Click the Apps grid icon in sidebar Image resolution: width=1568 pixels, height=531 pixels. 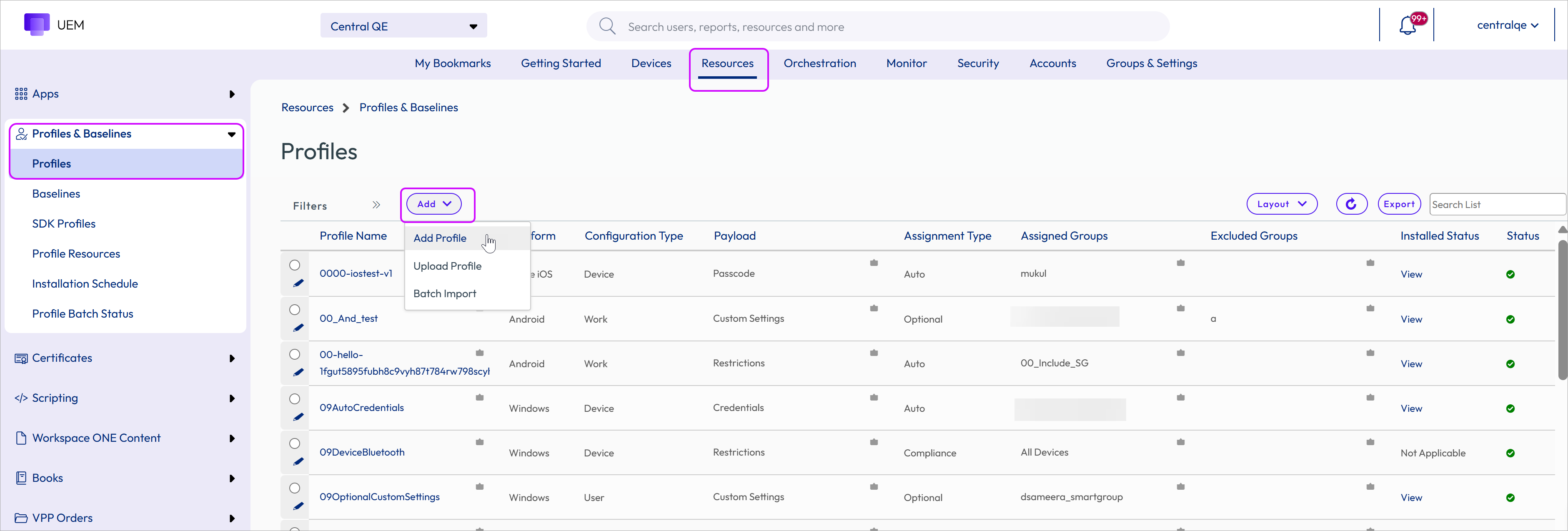point(21,94)
